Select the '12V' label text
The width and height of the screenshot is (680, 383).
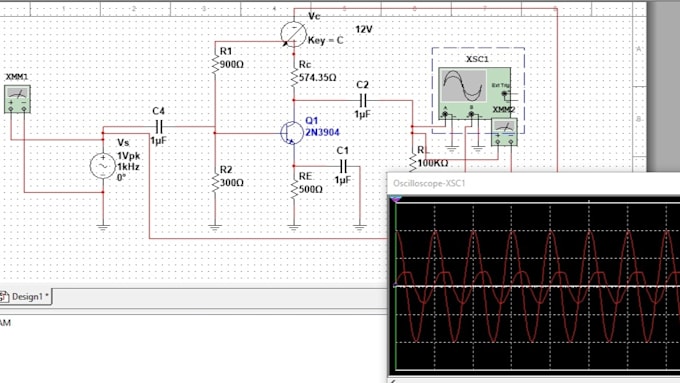364,29
